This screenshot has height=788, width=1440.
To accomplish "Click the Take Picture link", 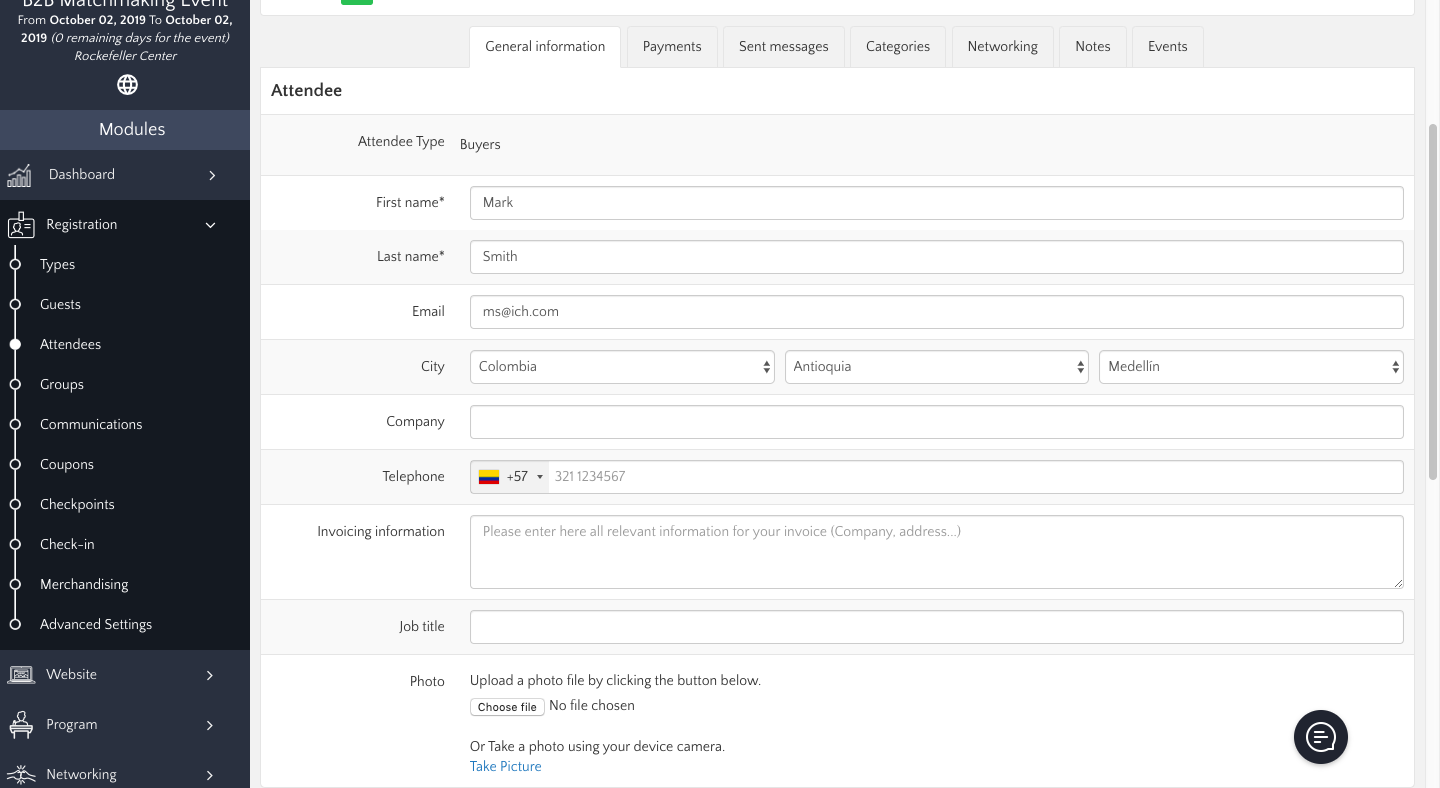I will 505,766.
